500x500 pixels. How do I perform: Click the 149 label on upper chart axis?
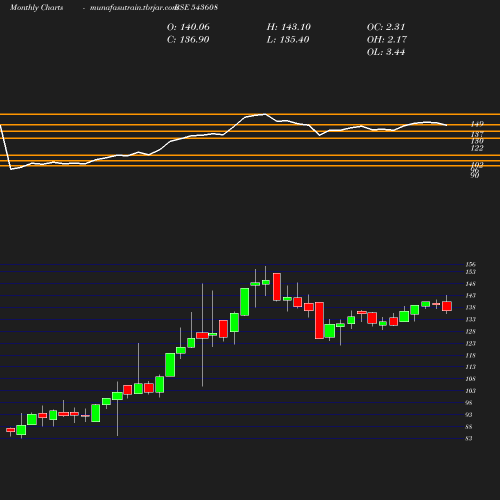click(477, 124)
